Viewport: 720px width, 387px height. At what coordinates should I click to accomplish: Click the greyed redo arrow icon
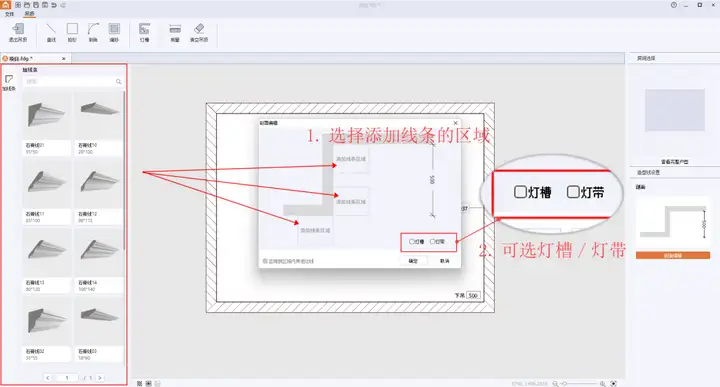pos(63,5)
